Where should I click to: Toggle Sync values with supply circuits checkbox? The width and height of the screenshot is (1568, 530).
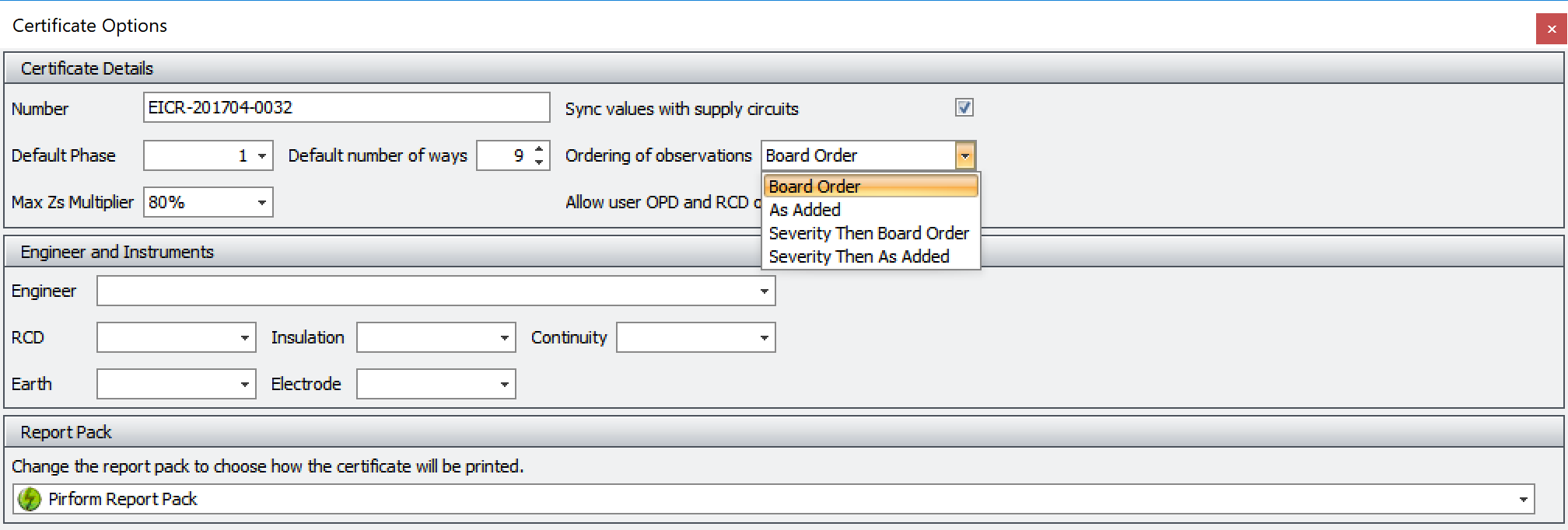coord(964,108)
